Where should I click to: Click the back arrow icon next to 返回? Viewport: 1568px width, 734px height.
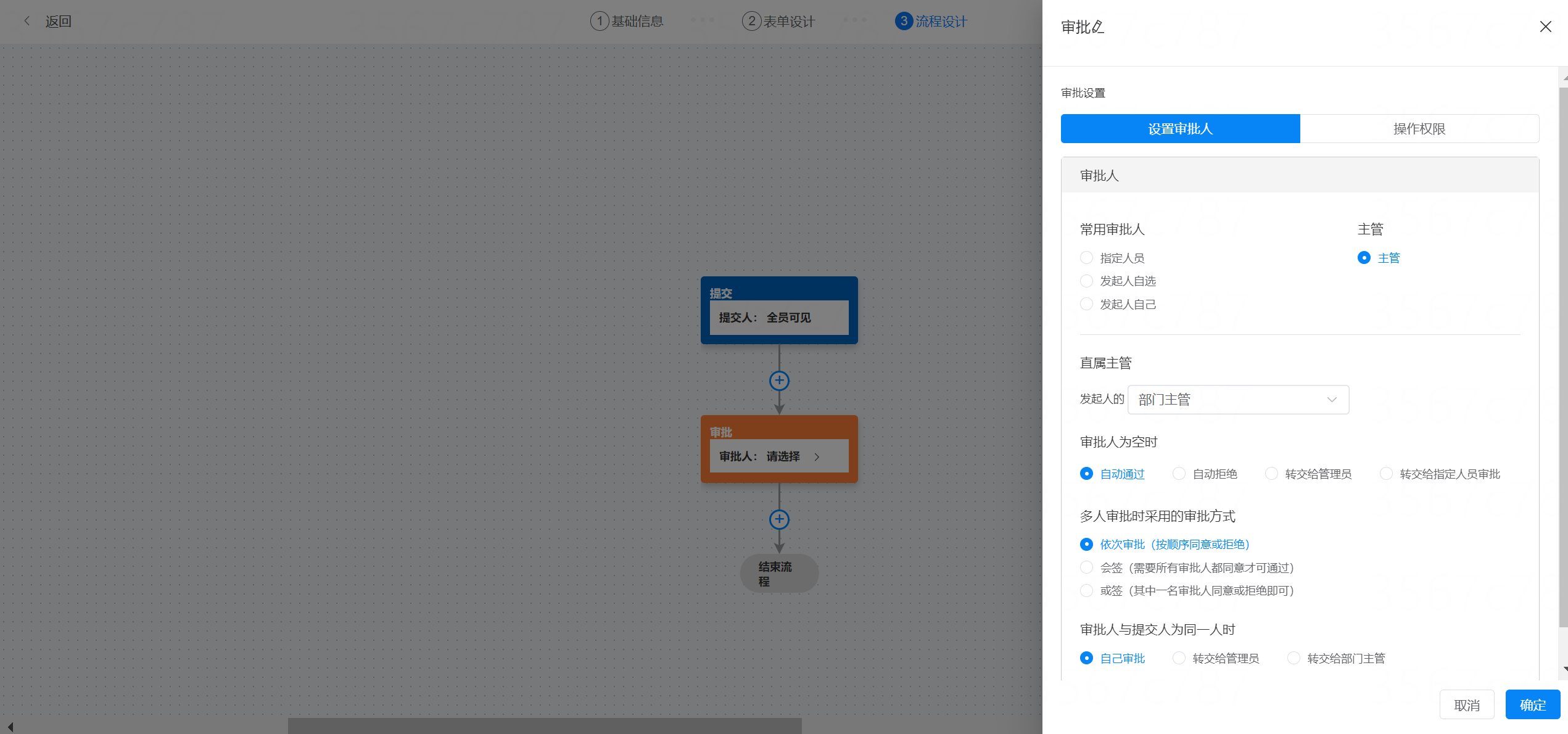coord(27,21)
